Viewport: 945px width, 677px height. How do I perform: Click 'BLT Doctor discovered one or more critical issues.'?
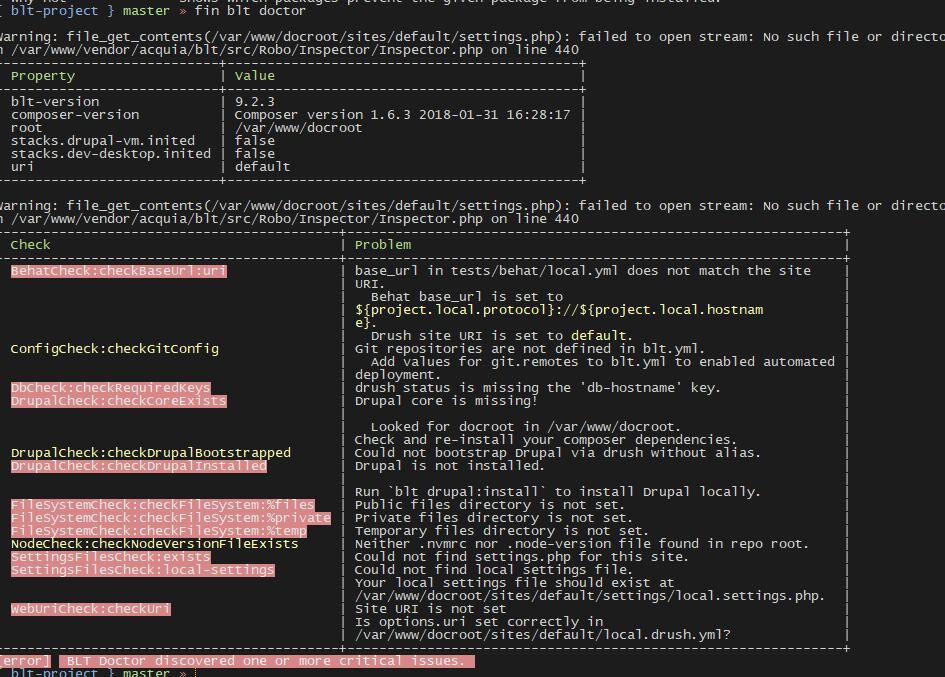(266, 661)
